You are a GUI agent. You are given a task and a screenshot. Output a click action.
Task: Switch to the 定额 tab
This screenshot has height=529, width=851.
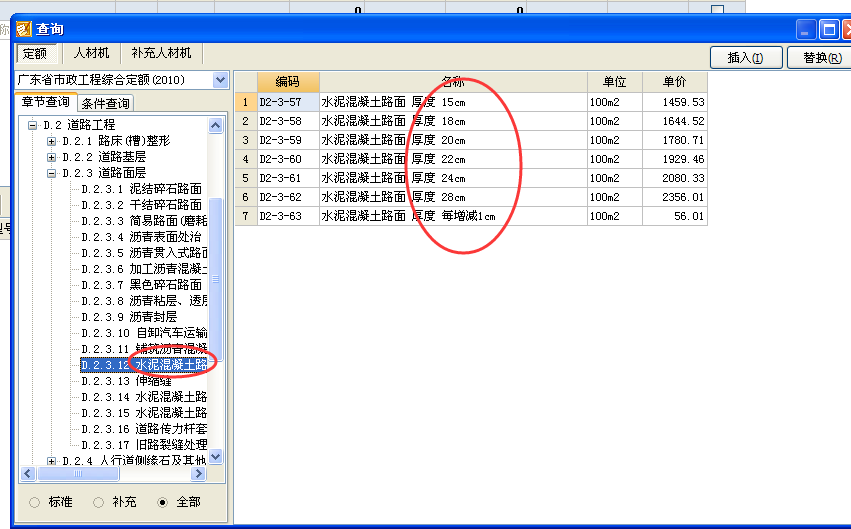click(36, 53)
